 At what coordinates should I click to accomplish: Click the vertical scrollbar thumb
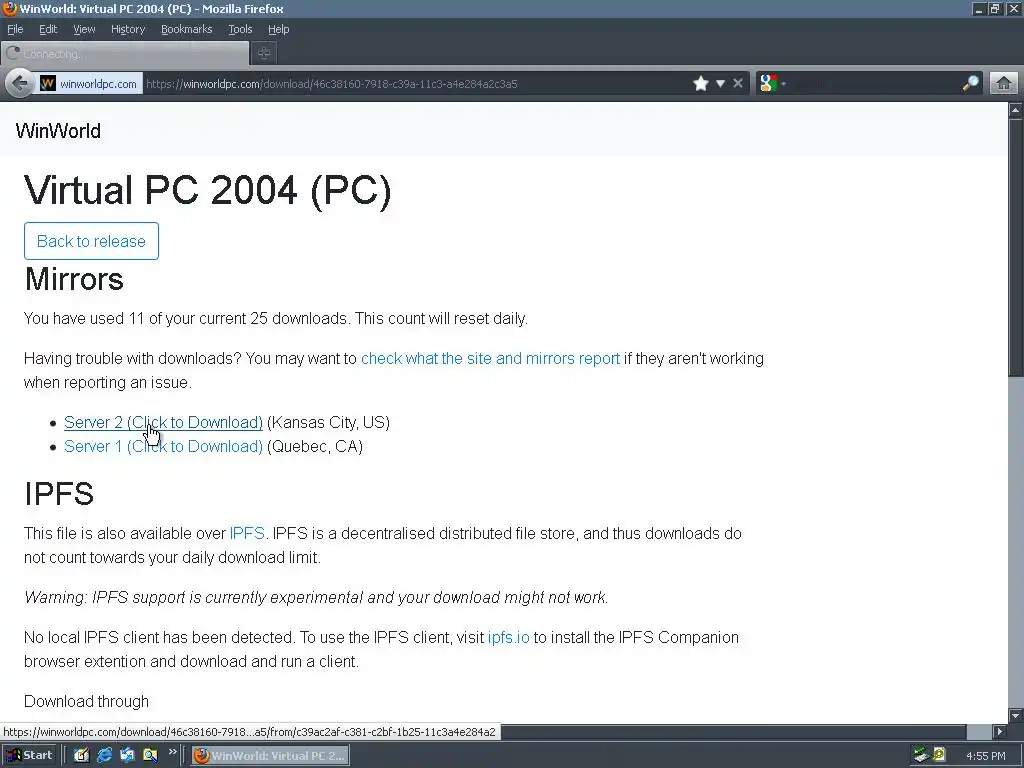pyautogui.click(x=1016, y=247)
